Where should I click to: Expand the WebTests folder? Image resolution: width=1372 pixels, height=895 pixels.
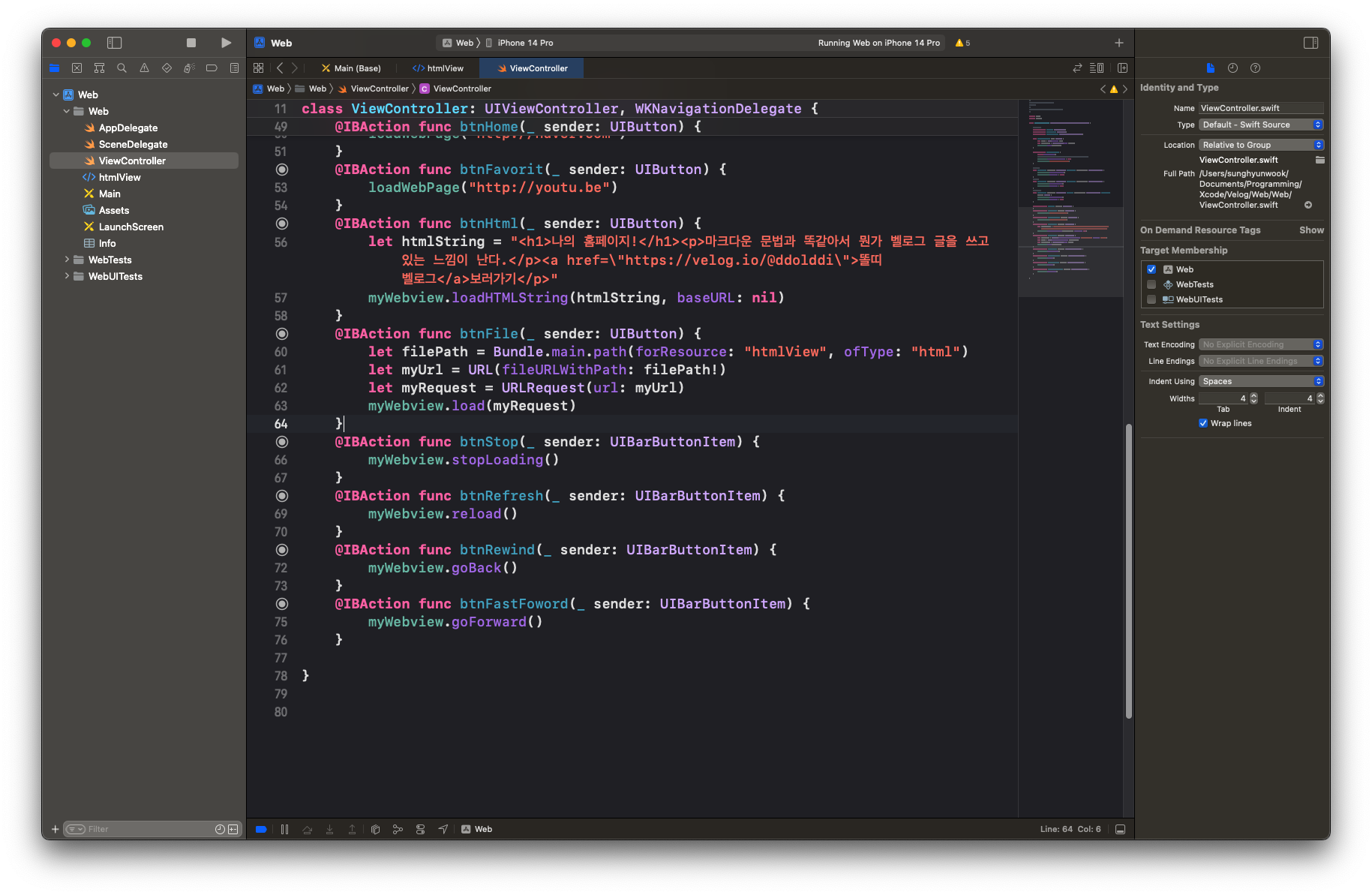pos(67,260)
